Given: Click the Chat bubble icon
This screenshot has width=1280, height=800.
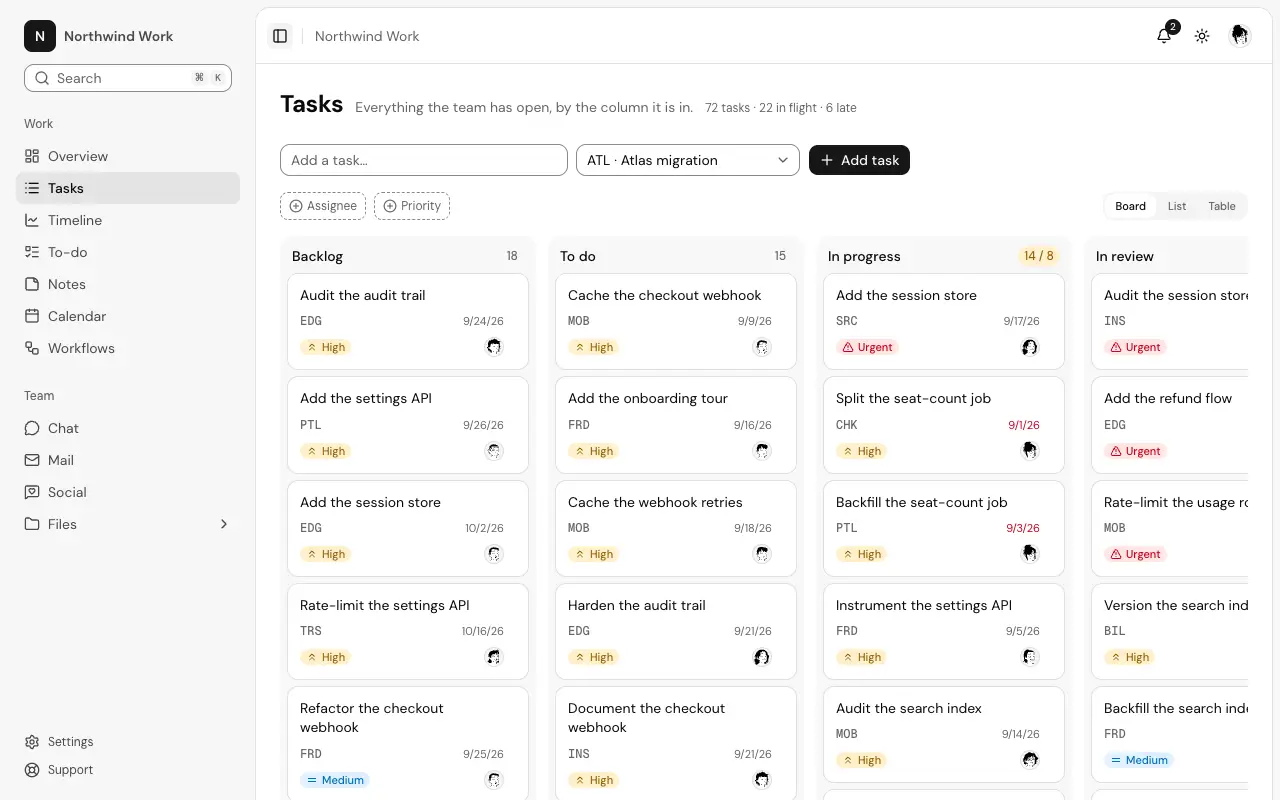Looking at the screenshot, I should [x=32, y=428].
